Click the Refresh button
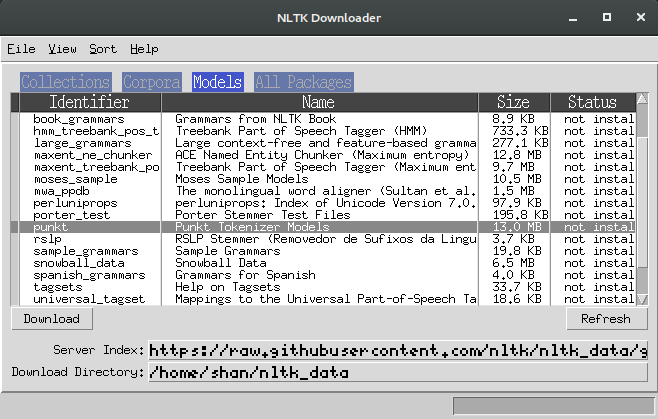This screenshot has height=419, width=658. tap(606, 319)
